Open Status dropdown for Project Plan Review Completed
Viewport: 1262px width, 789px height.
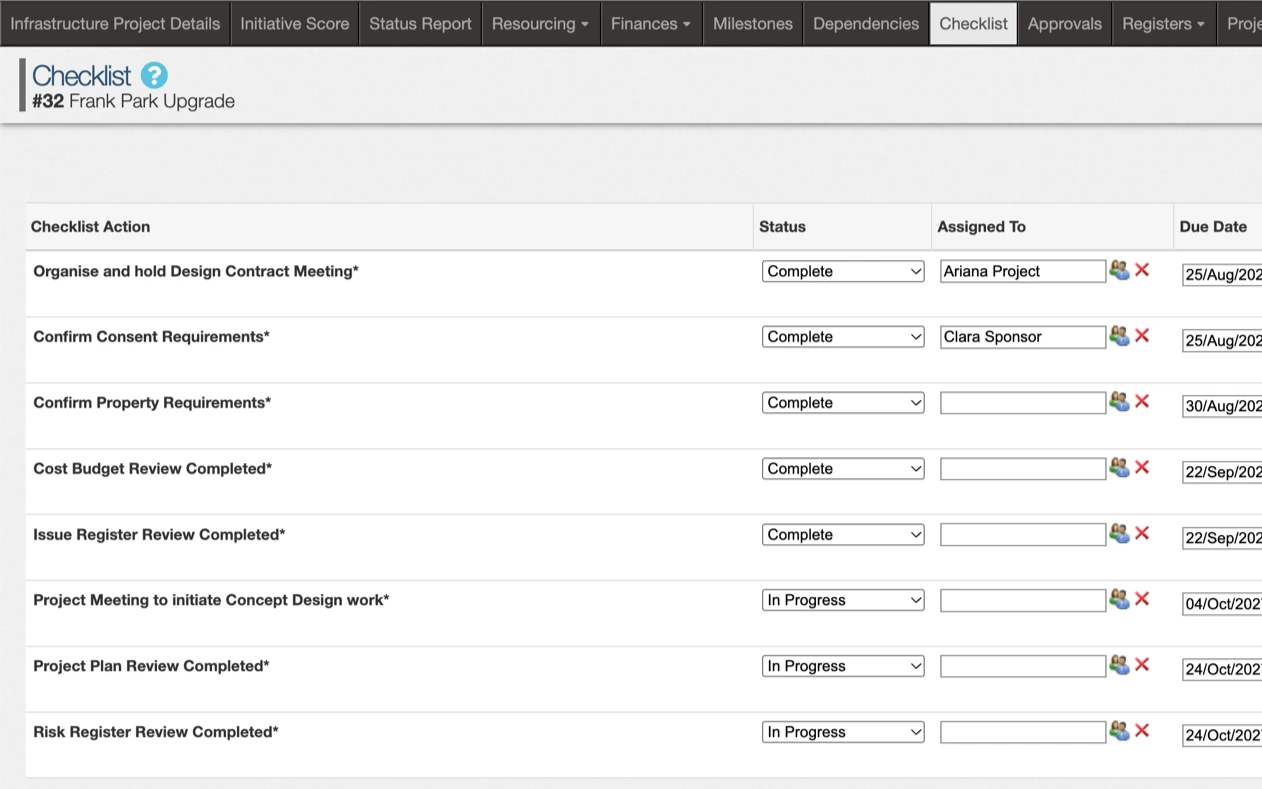(x=843, y=666)
